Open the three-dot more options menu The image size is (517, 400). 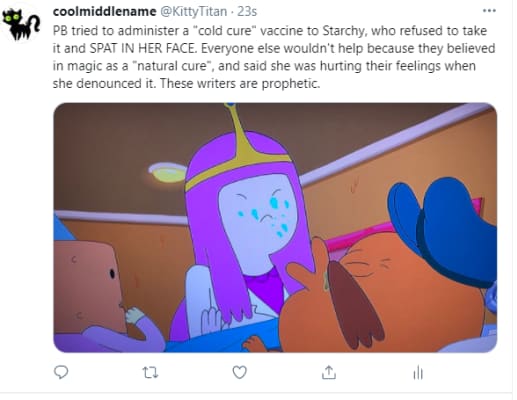pyautogui.click(x=489, y=11)
